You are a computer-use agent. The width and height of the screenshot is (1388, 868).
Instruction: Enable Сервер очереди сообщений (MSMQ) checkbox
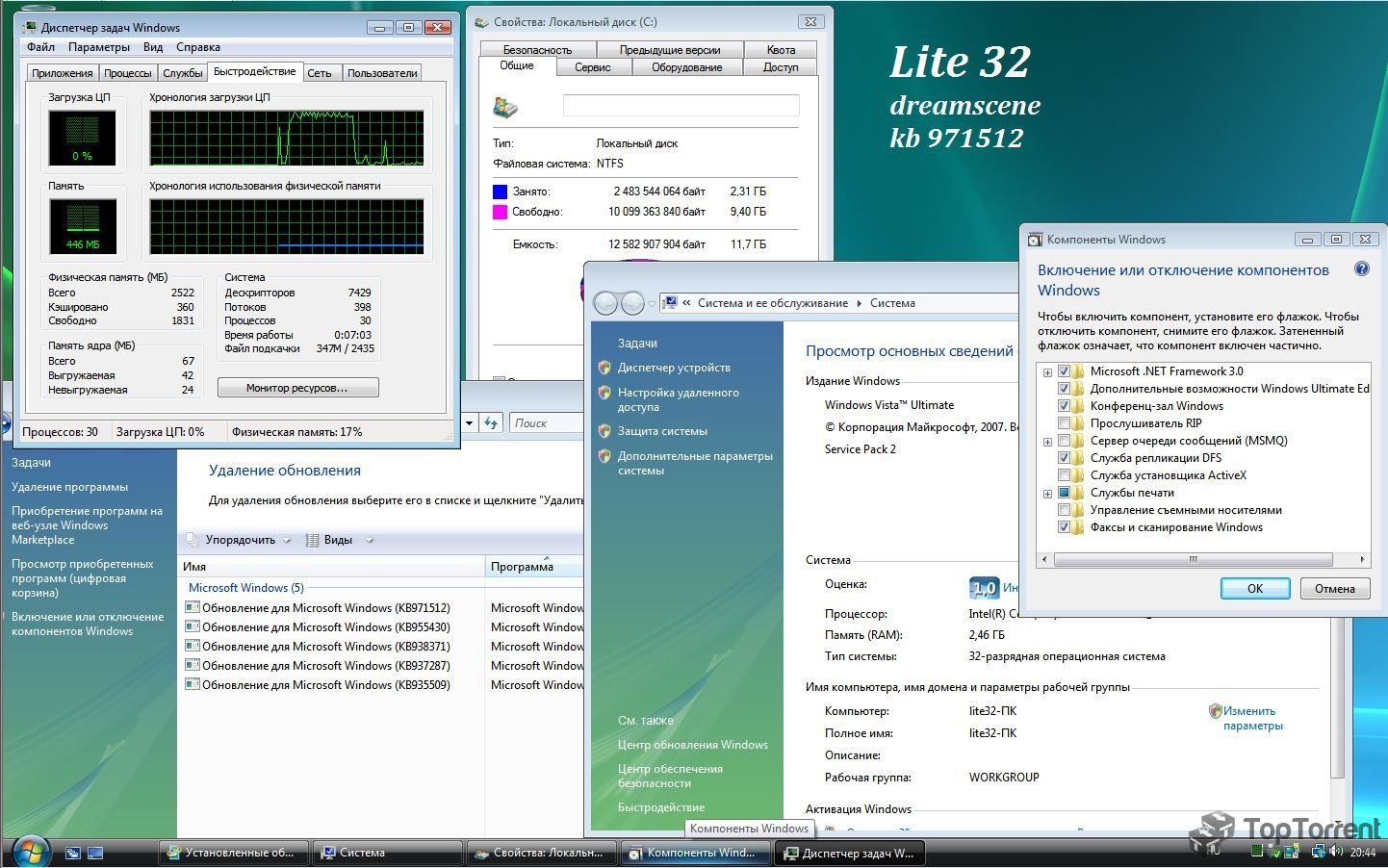(x=1064, y=441)
